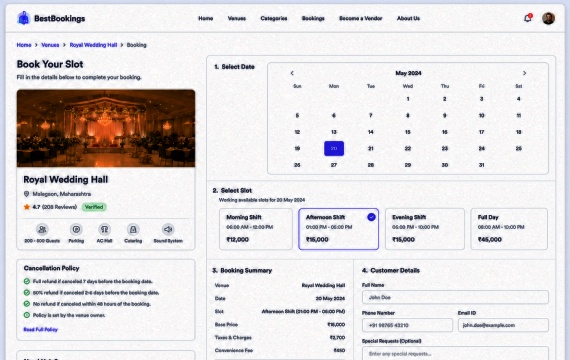
Task: Select May 31 on the calendar
Action: [x=481, y=165]
